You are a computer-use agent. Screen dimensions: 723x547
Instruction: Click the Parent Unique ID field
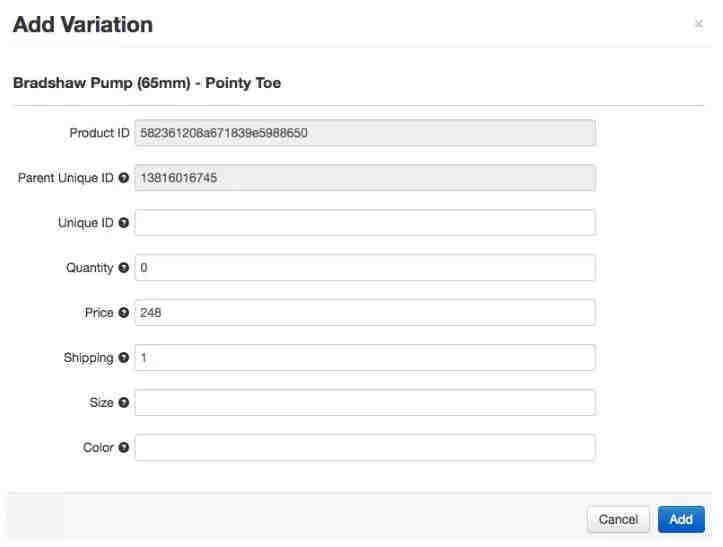[x=365, y=178]
